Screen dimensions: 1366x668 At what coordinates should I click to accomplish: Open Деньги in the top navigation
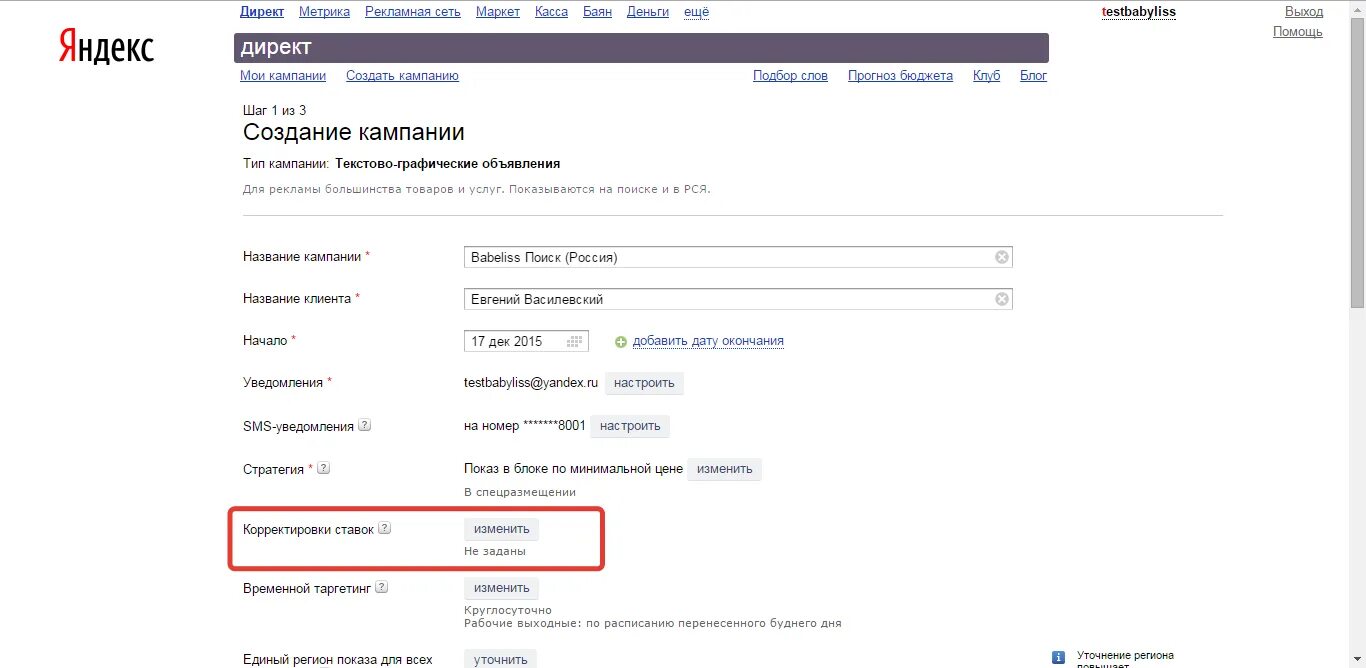(x=648, y=12)
